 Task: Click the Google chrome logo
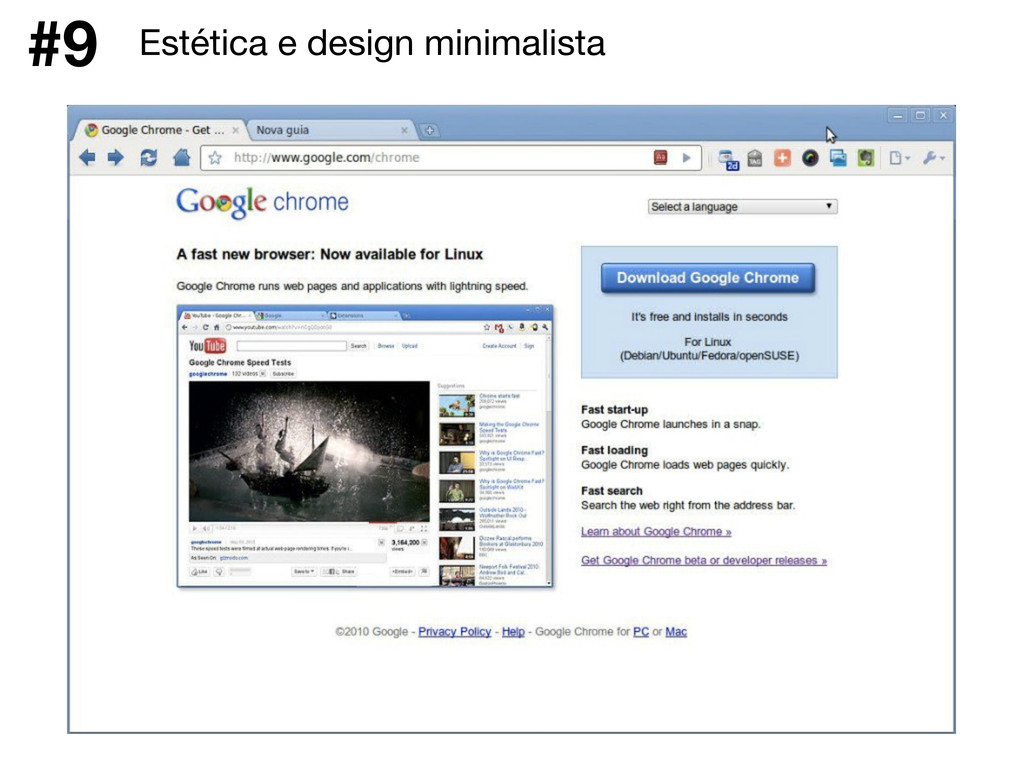click(262, 202)
